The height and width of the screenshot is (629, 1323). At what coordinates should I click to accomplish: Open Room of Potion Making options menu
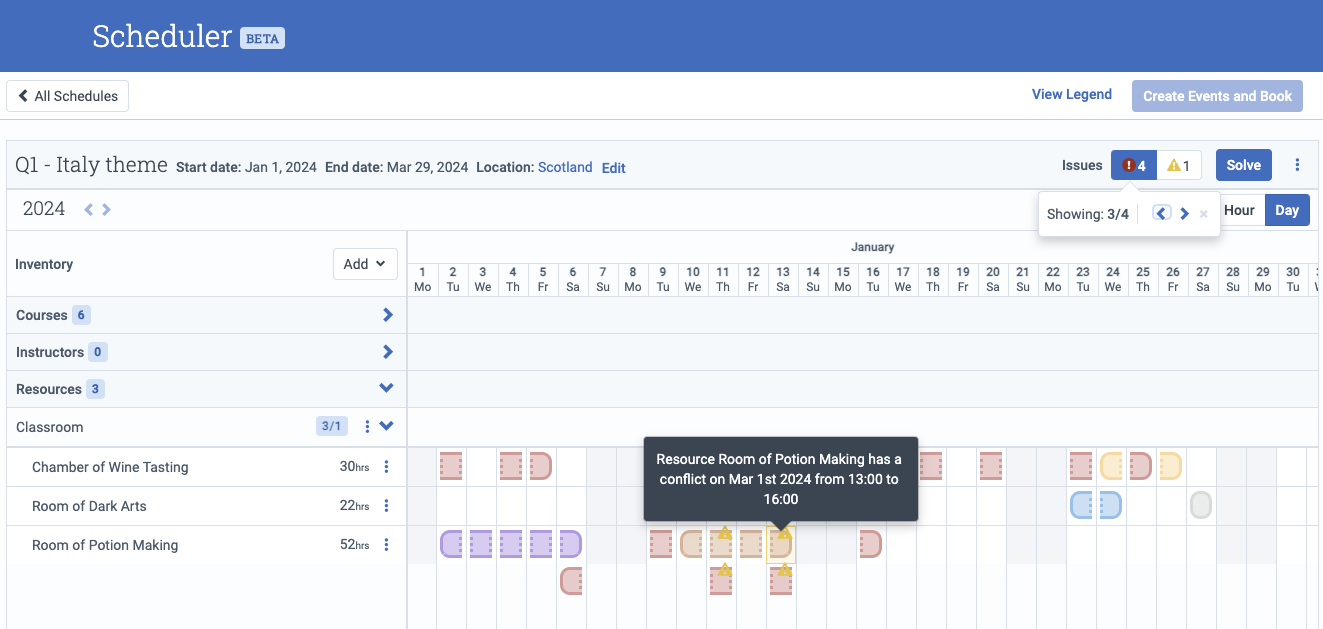(x=387, y=545)
